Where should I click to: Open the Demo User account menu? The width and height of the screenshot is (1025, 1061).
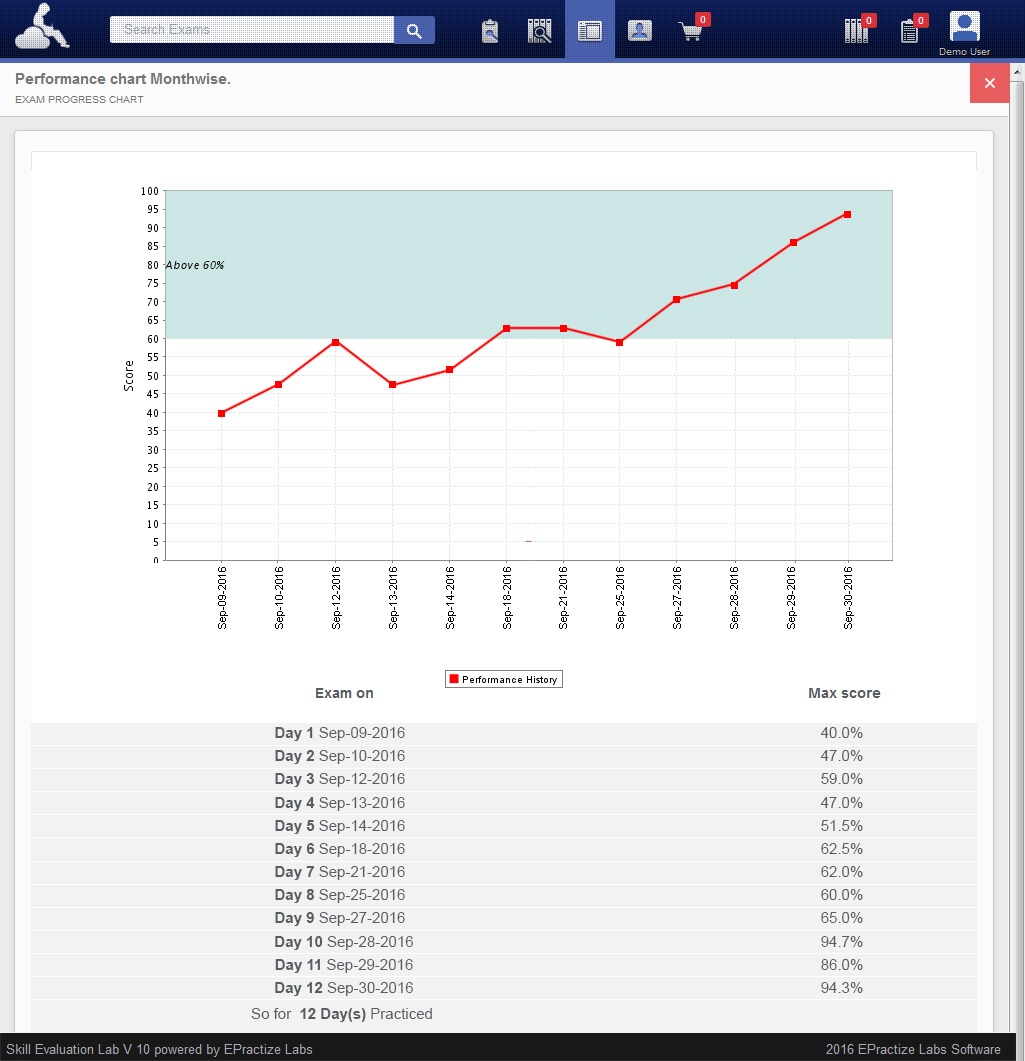pos(964,32)
